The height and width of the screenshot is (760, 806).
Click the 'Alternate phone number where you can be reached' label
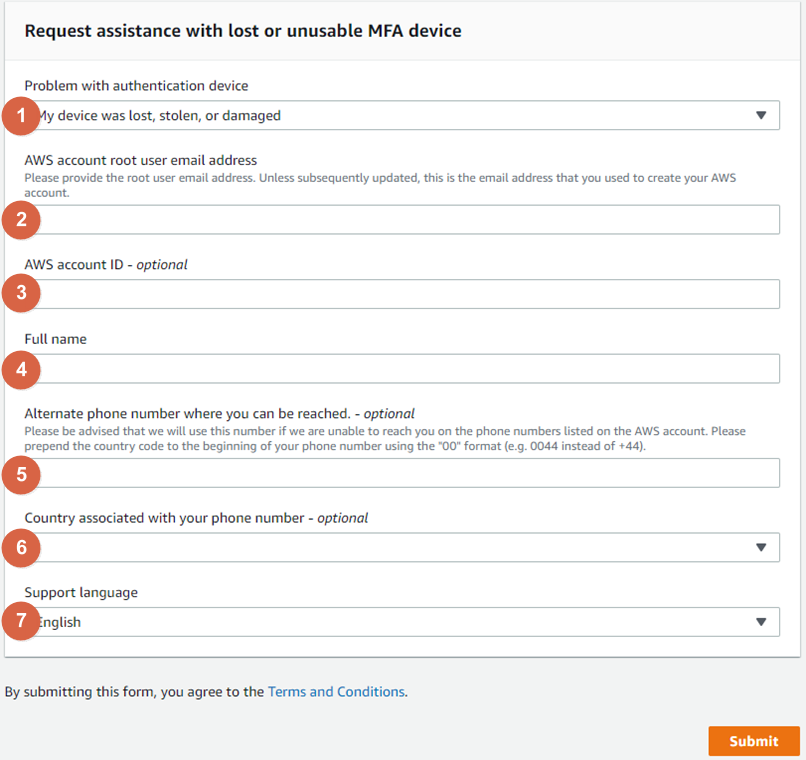219,414
